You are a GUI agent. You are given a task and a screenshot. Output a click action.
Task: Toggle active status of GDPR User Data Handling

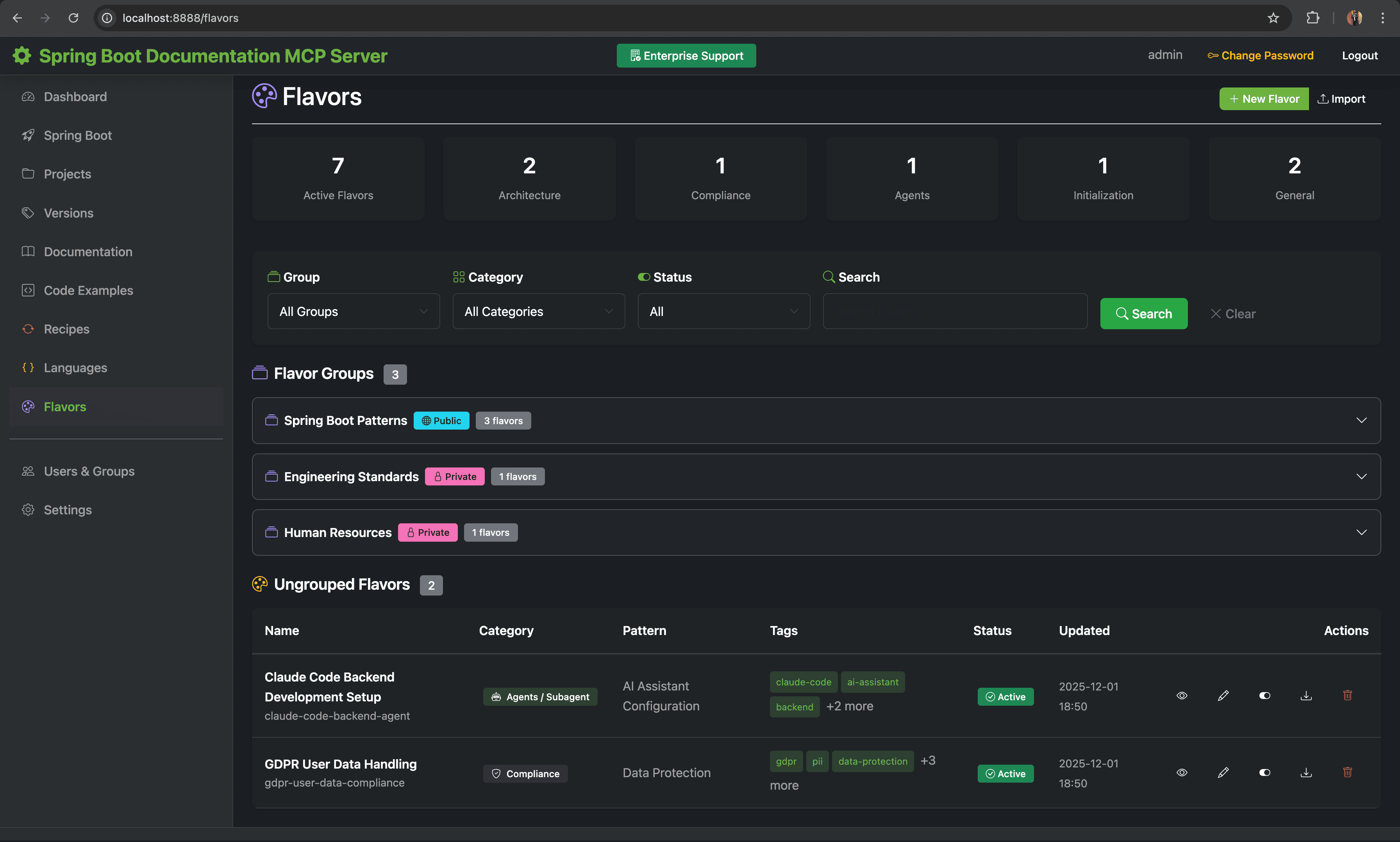pyautogui.click(x=1264, y=773)
